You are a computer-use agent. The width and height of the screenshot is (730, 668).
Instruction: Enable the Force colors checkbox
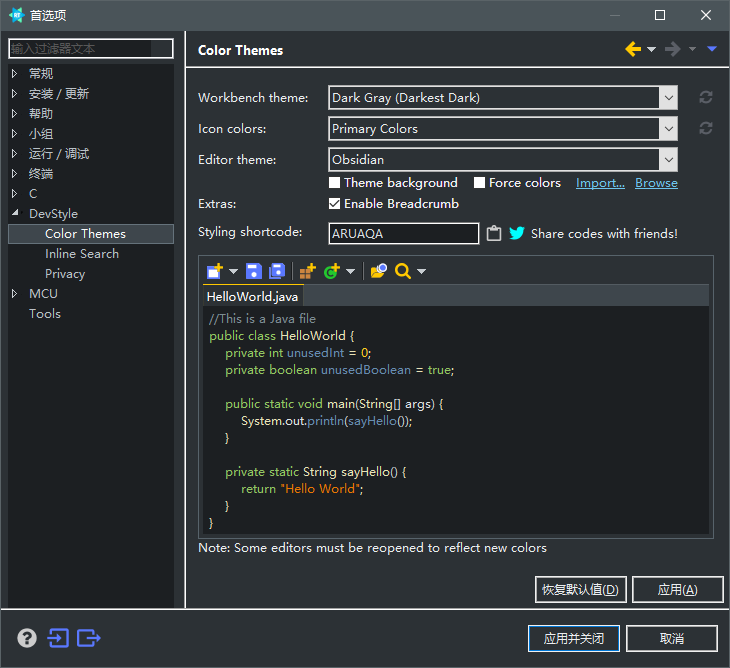pyautogui.click(x=479, y=182)
